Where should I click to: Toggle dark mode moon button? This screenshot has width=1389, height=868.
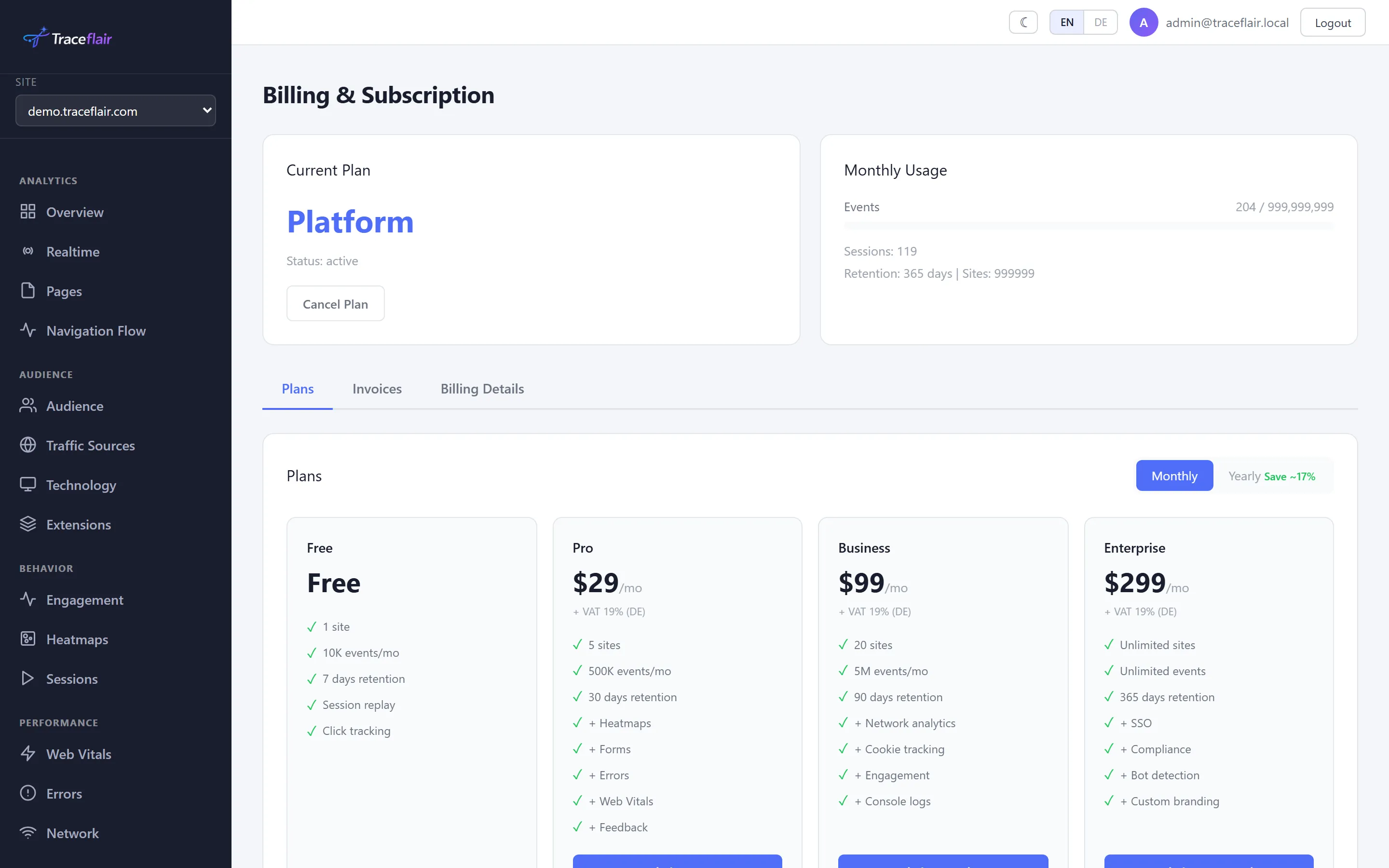click(x=1023, y=22)
